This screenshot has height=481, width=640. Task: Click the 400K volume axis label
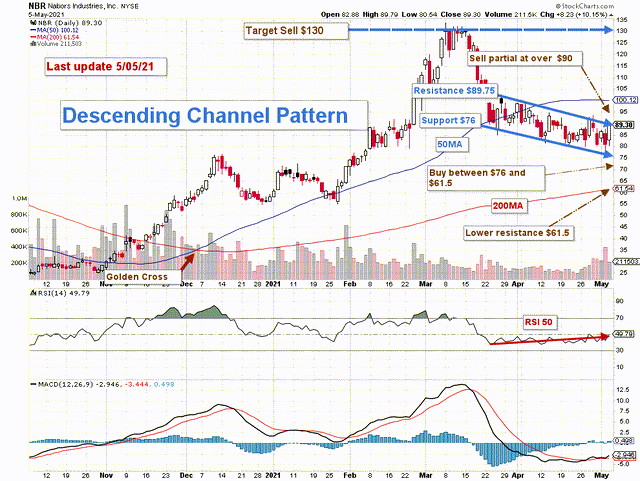(x=19, y=247)
